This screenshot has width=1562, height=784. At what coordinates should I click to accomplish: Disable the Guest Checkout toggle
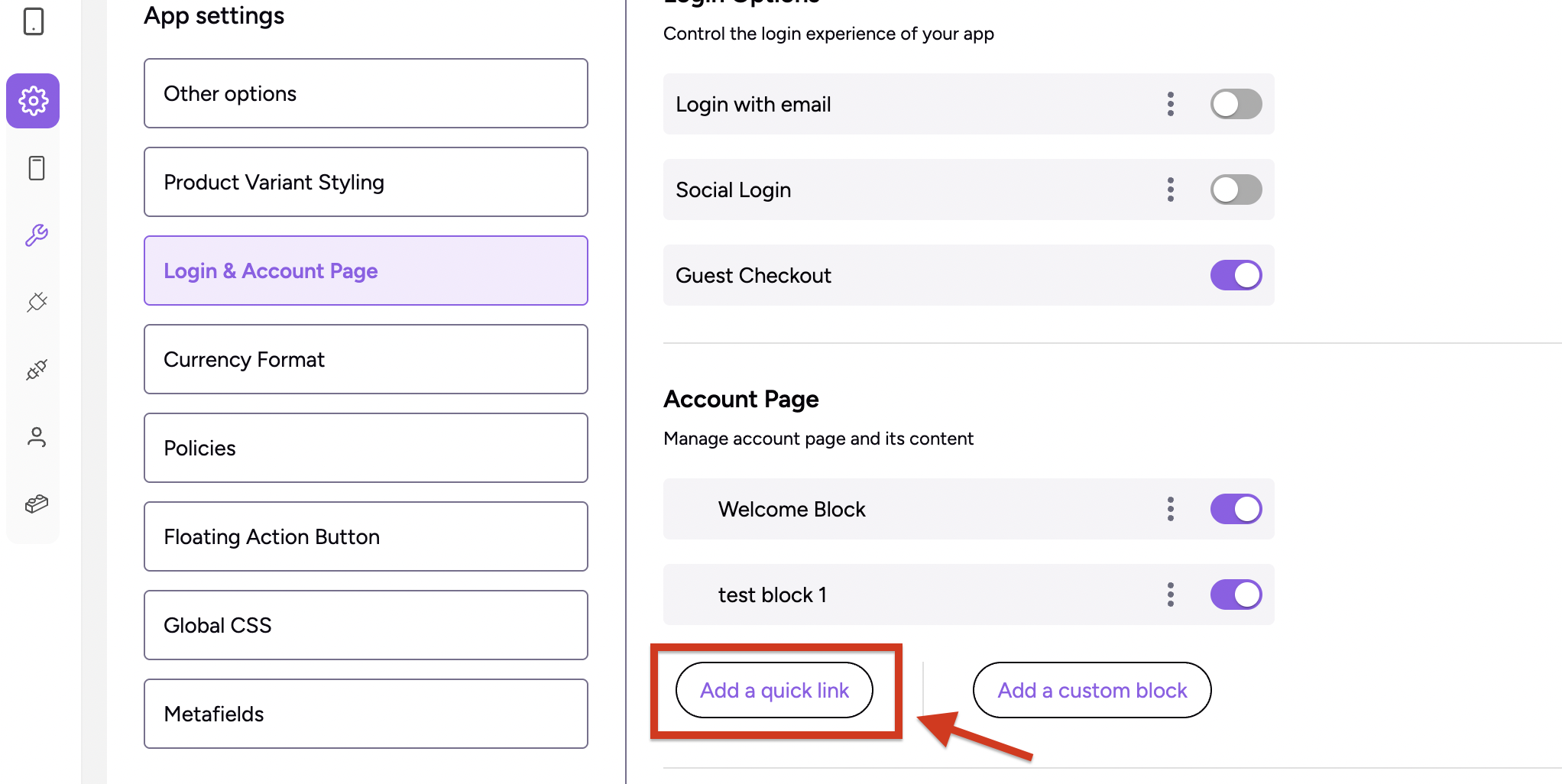(x=1236, y=275)
